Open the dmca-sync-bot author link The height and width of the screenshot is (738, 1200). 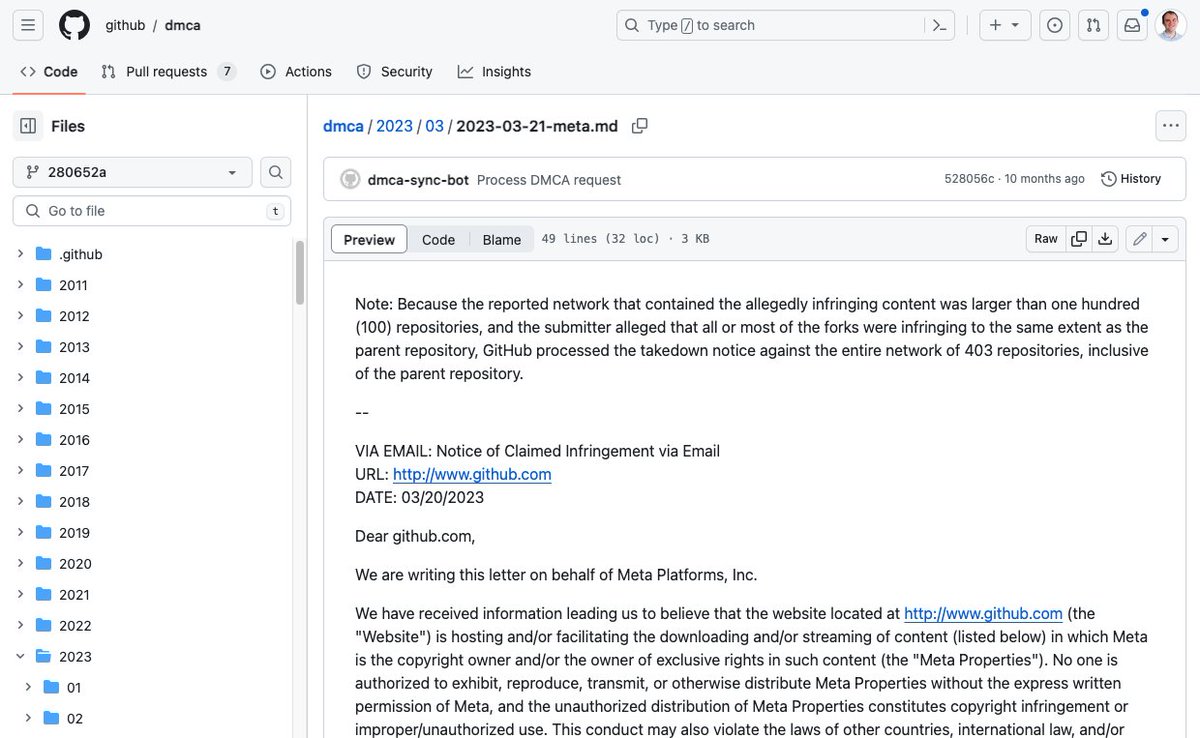pos(418,180)
